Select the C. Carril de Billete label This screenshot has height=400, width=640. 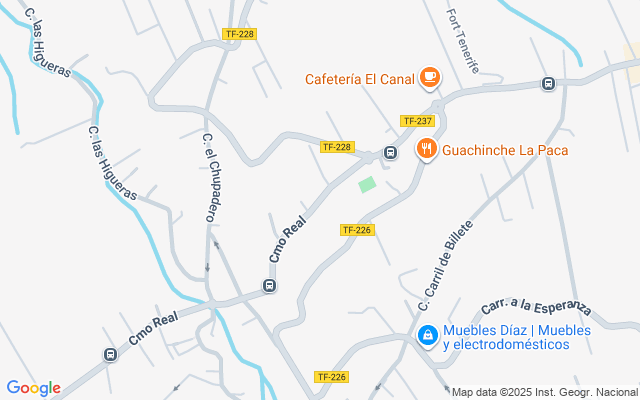click(x=445, y=266)
